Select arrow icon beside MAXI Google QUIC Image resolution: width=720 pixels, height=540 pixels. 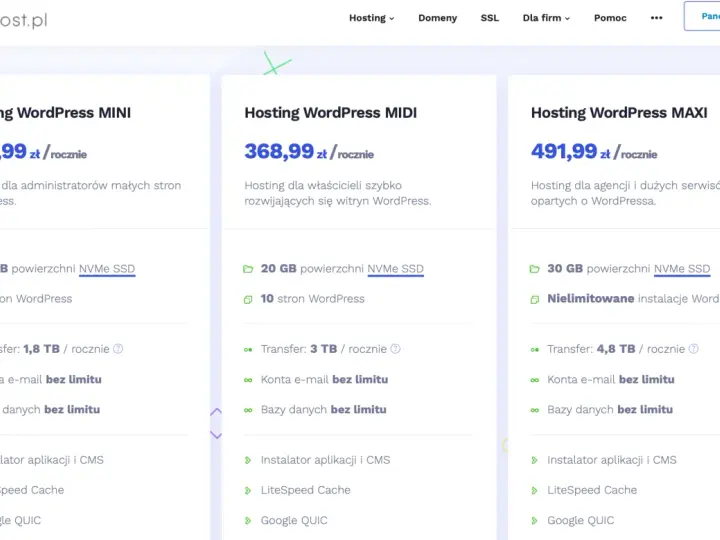coord(534,521)
